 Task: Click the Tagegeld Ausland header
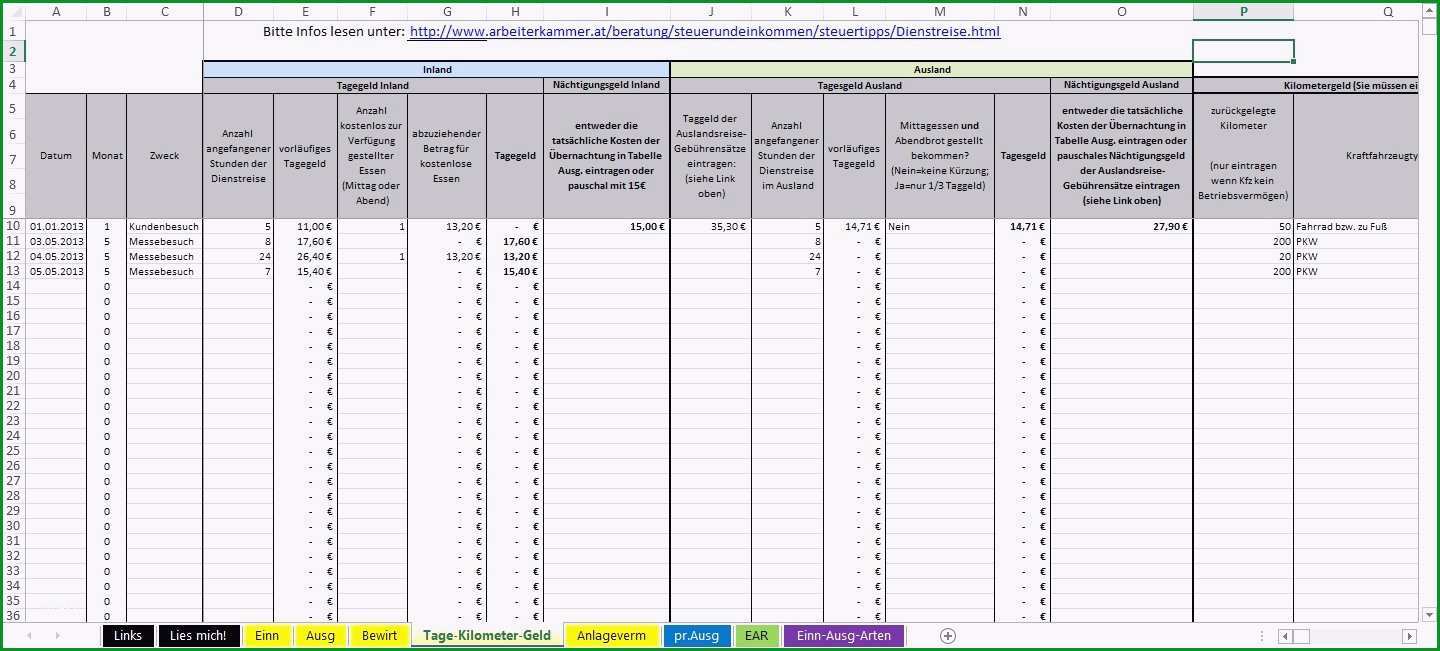pyautogui.click(x=860, y=86)
